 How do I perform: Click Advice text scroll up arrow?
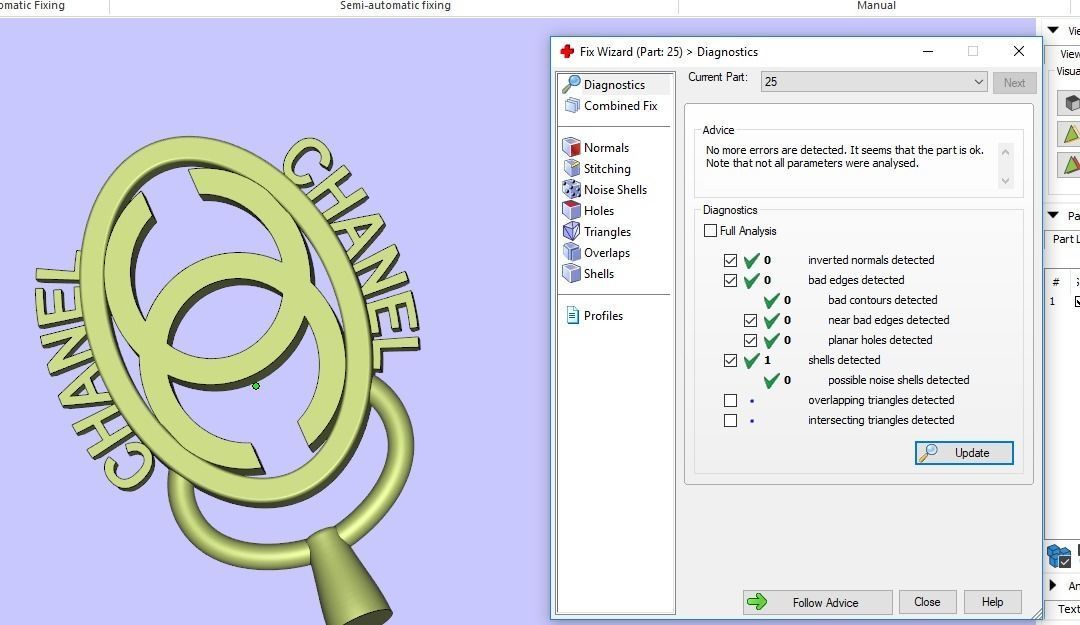point(1006,152)
